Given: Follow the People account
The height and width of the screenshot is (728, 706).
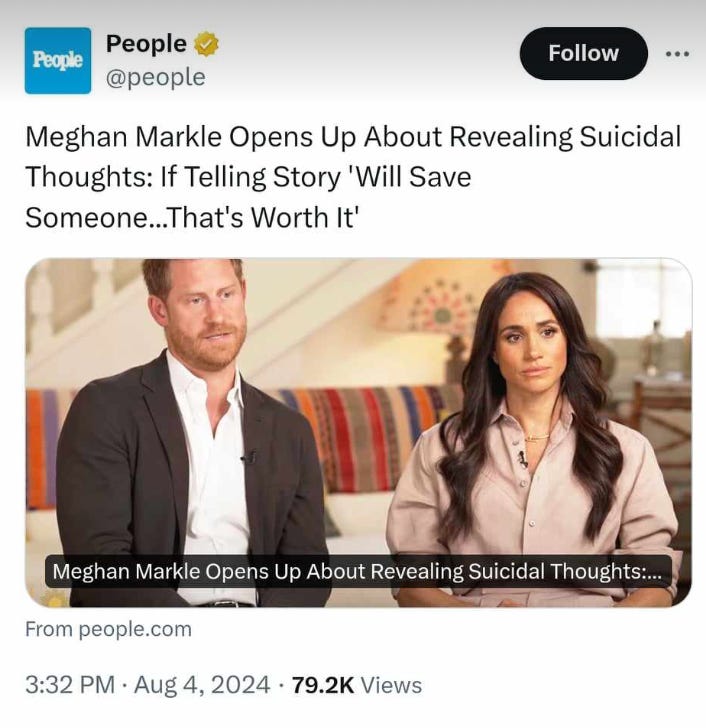Looking at the screenshot, I should 583,53.
